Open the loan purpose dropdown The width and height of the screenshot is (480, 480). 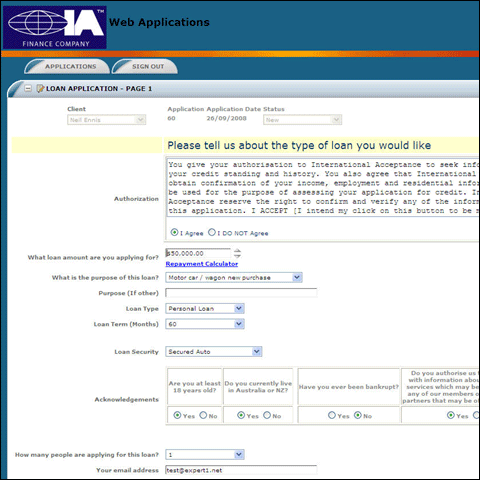point(234,277)
